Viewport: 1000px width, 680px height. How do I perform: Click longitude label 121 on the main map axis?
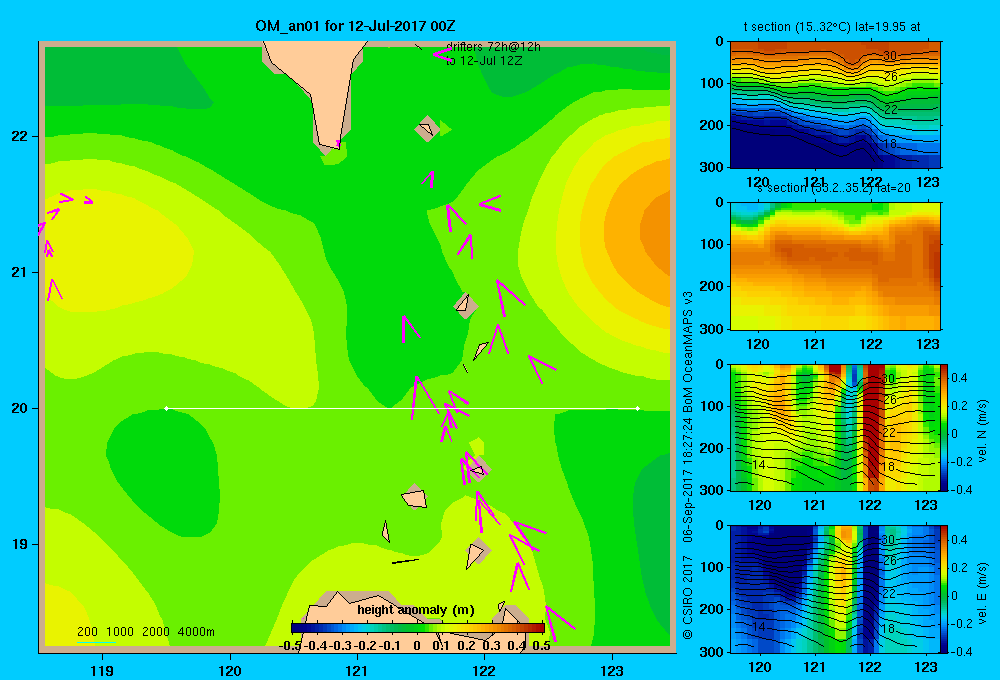[357, 670]
